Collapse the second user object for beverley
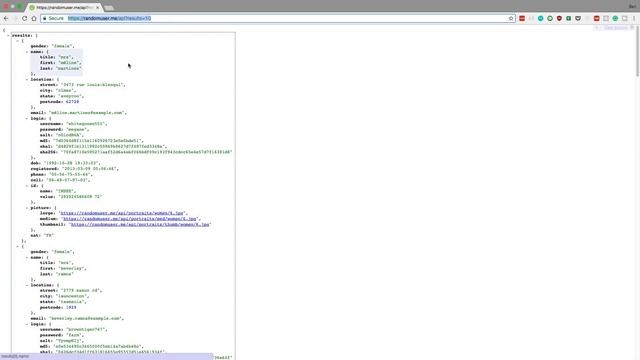The image size is (640, 360). click(18, 247)
